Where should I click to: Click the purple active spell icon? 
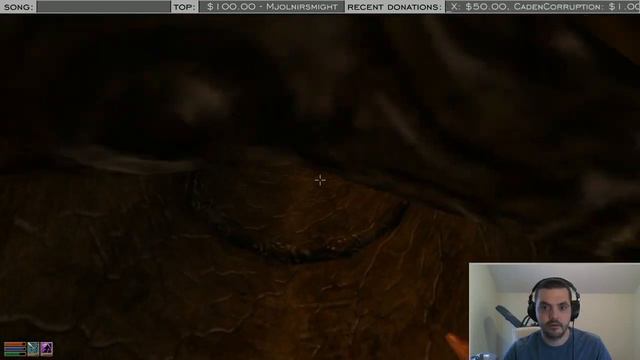[x=47, y=349]
